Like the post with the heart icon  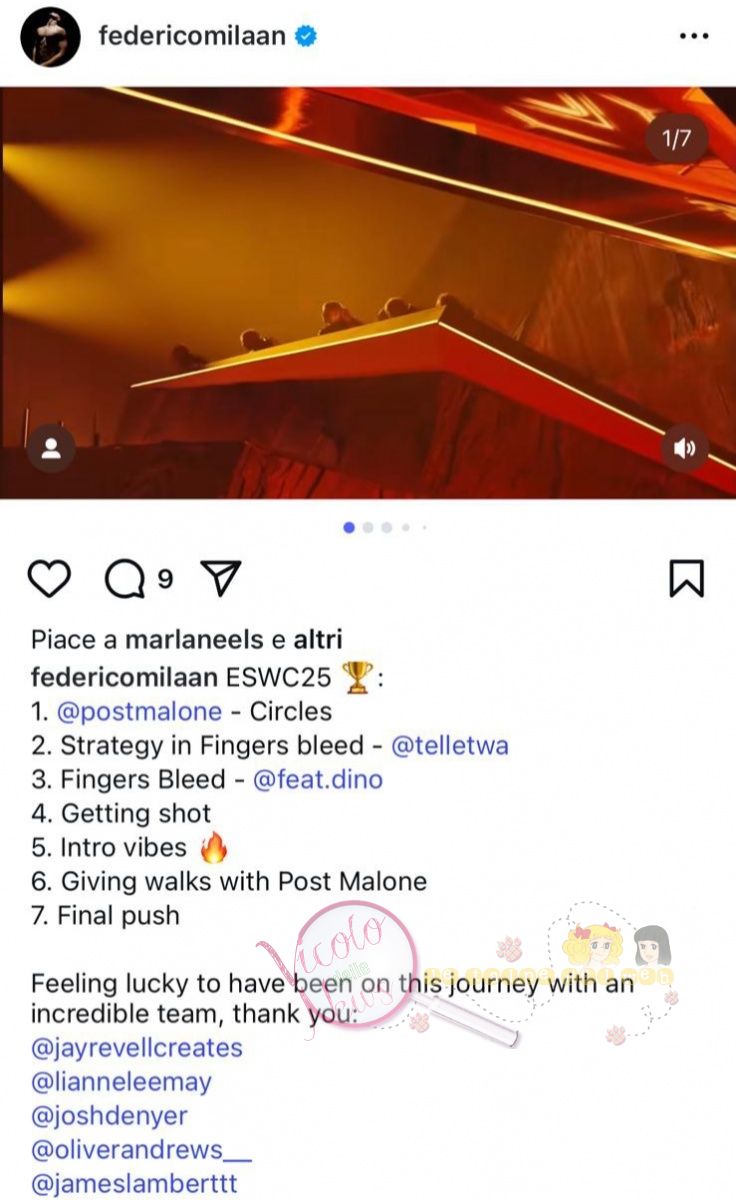click(48, 579)
